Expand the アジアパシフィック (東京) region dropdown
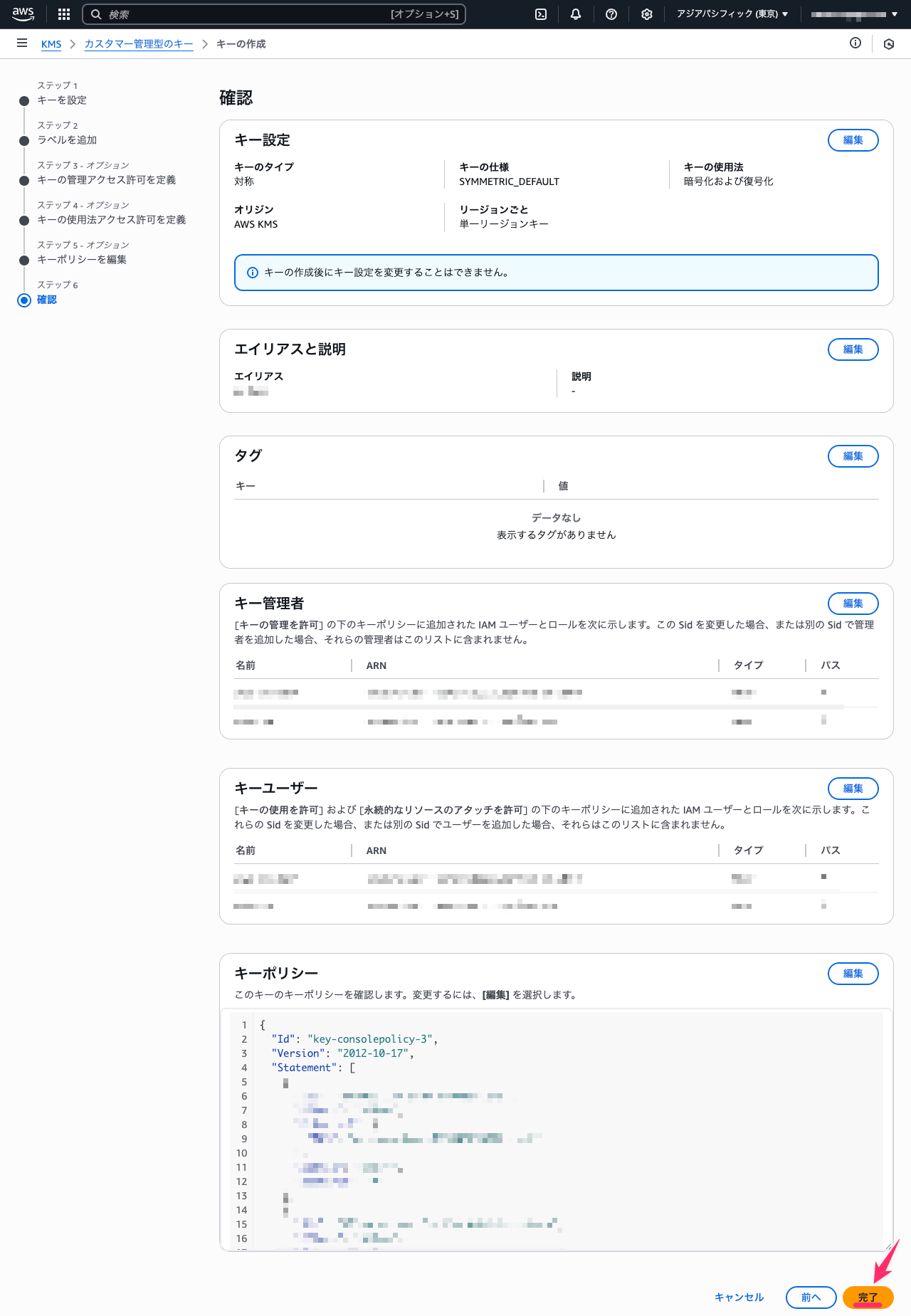This screenshot has height=1316, width=911. tap(732, 14)
